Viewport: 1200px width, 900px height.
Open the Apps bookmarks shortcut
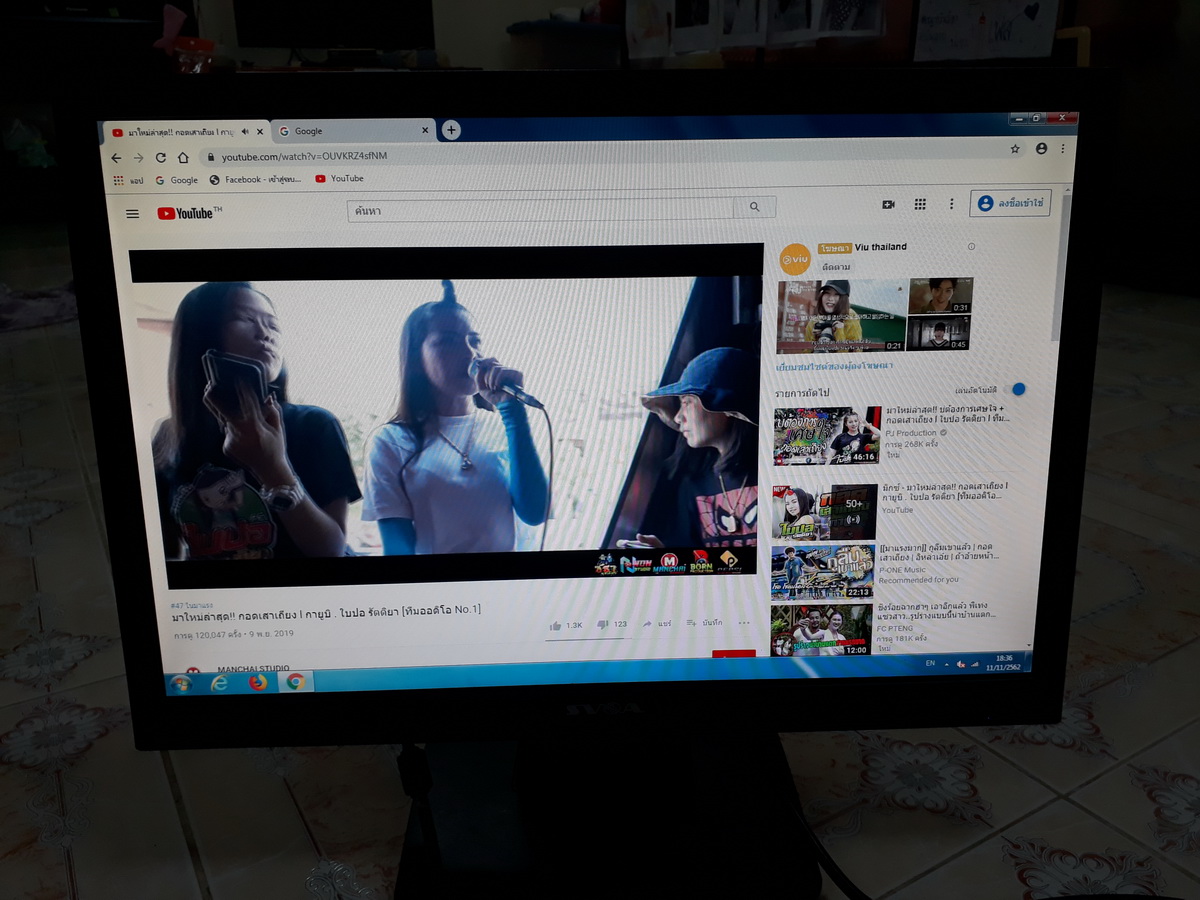tap(128, 181)
